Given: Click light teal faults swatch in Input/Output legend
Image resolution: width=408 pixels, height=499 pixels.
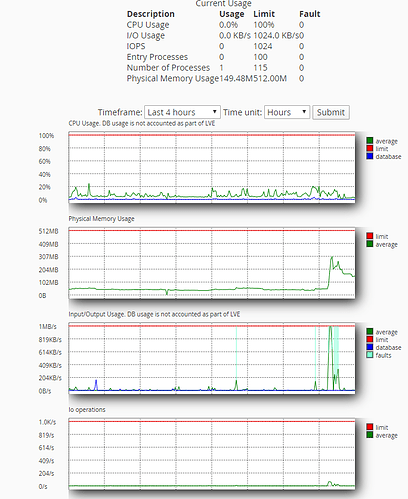Looking at the screenshot, I should tap(369, 355).
